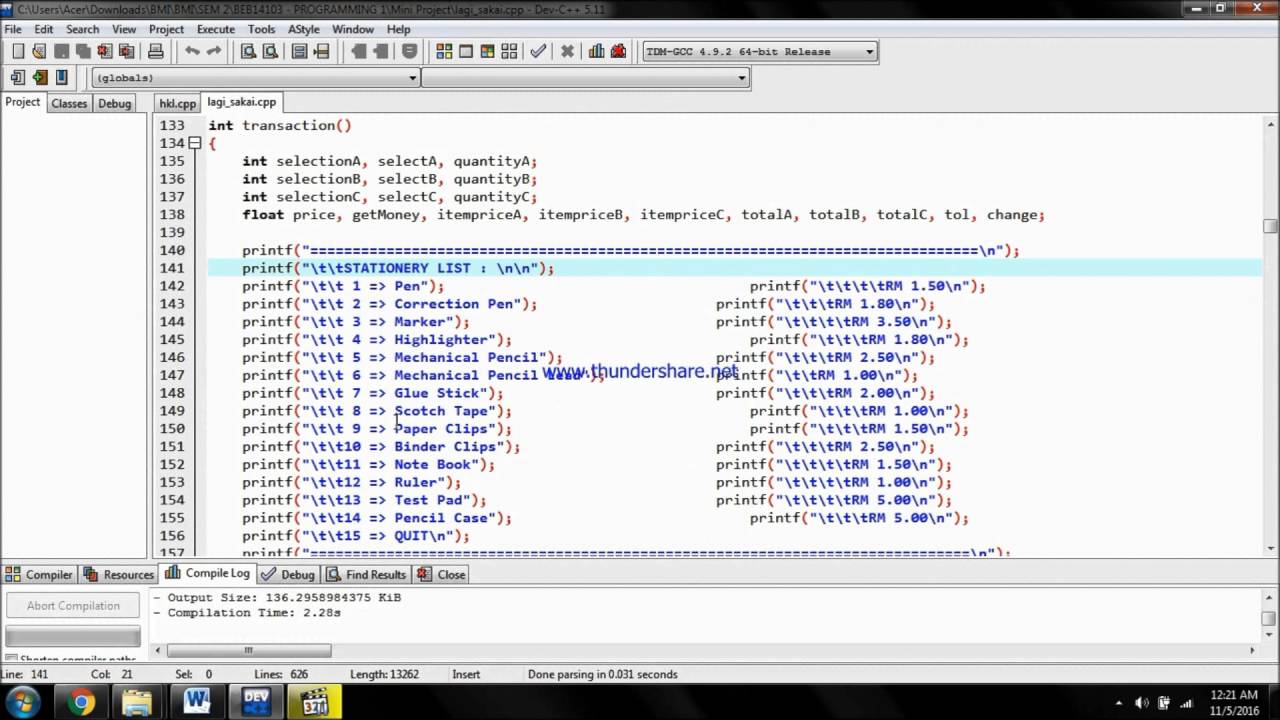The image size is (1280, 720).
Task: Click the Rebuild All grid icon
Action: click(x=510, y=52)
